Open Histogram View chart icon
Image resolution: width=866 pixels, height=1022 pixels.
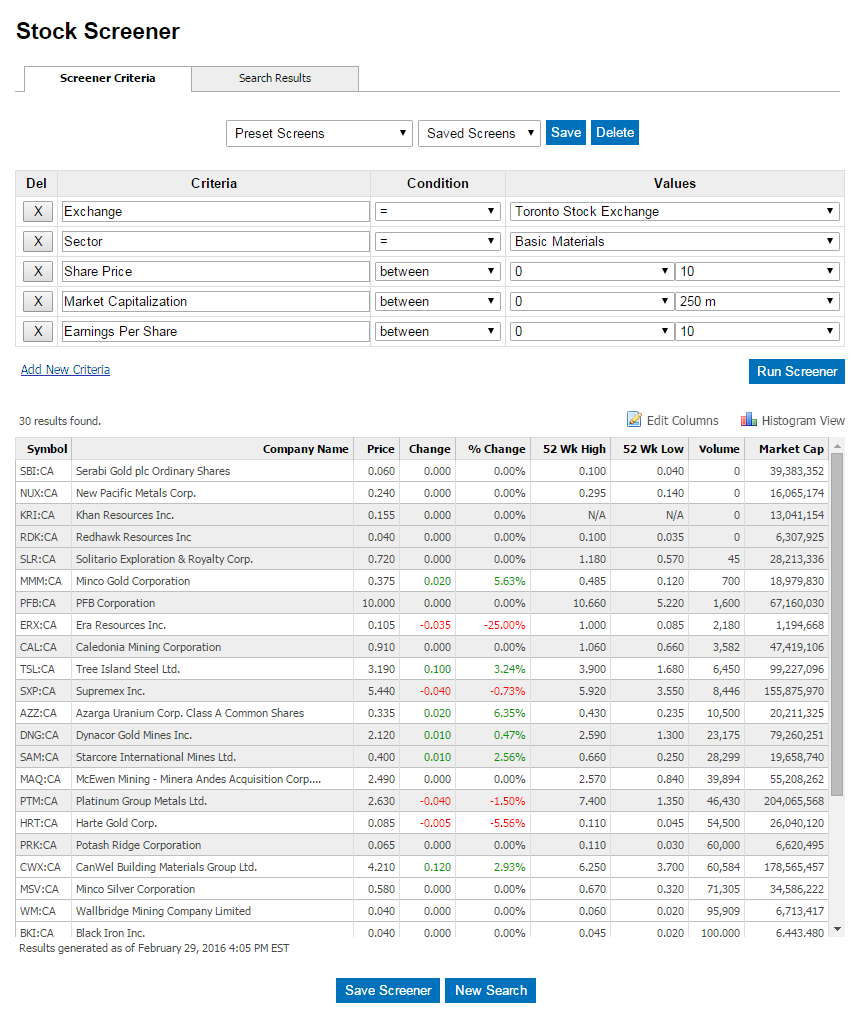click(x=748, y=420)
